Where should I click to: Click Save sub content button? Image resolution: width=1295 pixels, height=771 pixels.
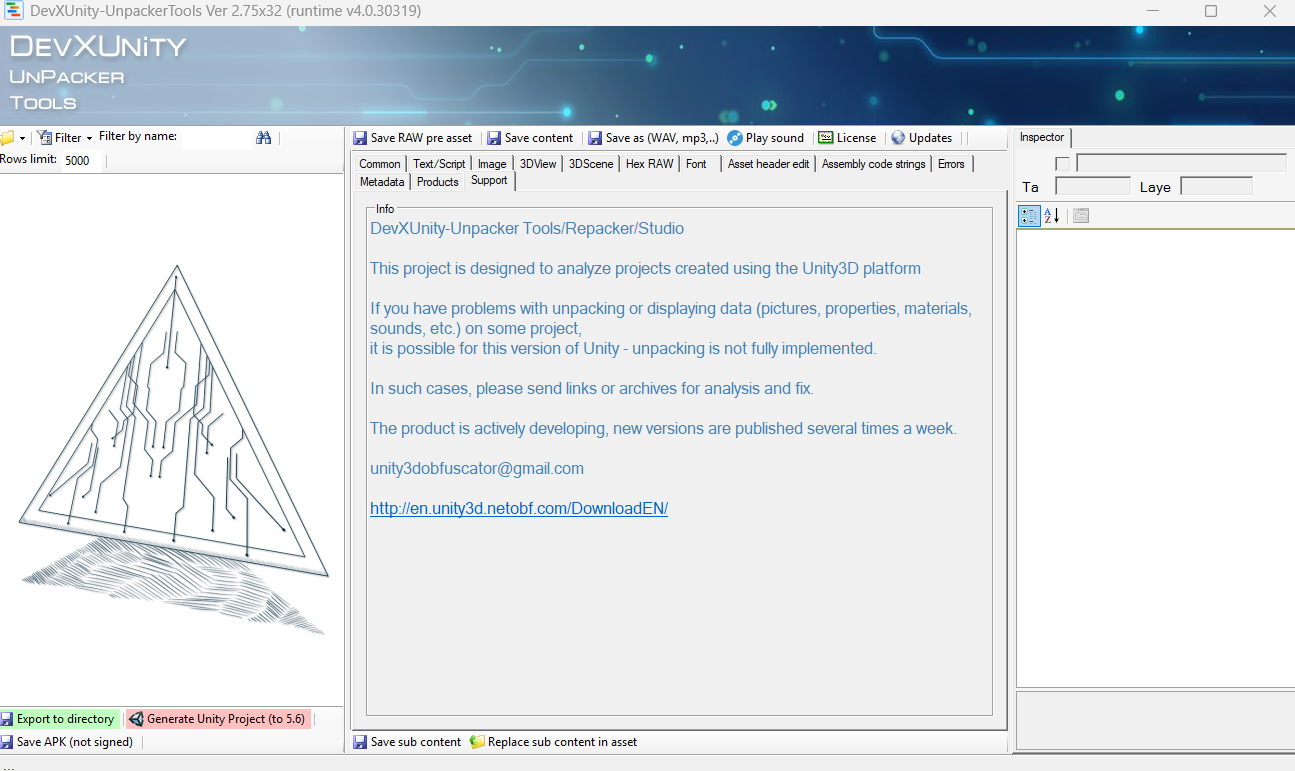[407, 742]
